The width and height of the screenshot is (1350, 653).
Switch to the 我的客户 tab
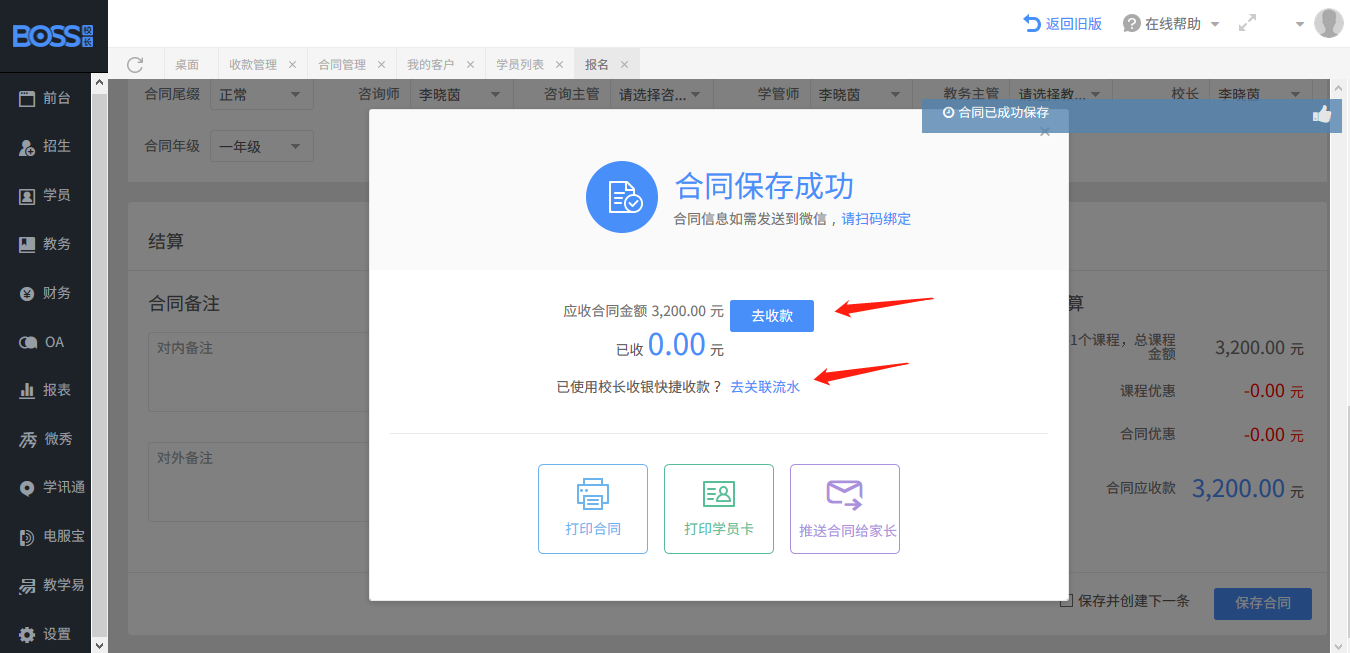(x=431, y=64)
